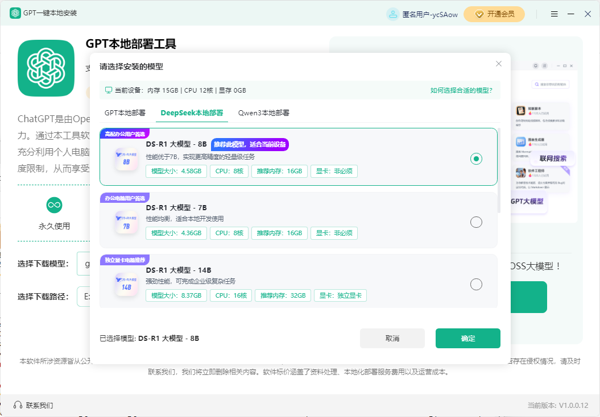Click the current device monitor icon
The height and width of the screenshot is (417, 600).
point(109,90)
